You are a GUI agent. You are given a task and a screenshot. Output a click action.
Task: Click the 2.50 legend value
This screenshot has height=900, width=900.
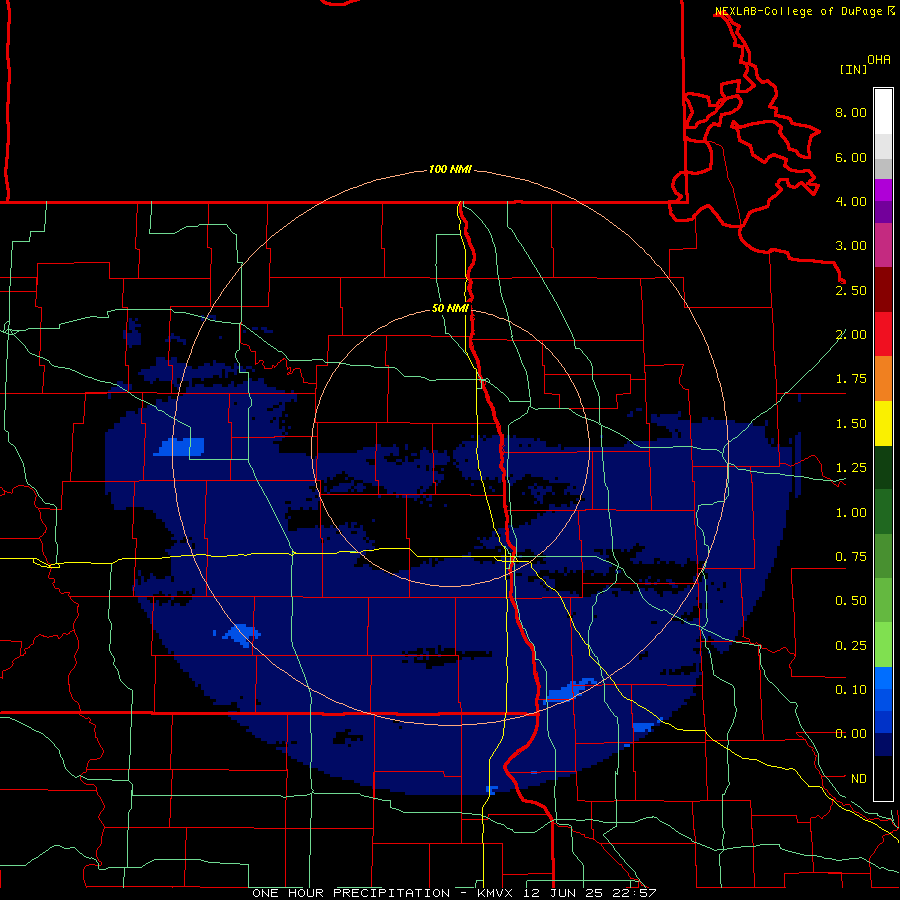point(851,290)
